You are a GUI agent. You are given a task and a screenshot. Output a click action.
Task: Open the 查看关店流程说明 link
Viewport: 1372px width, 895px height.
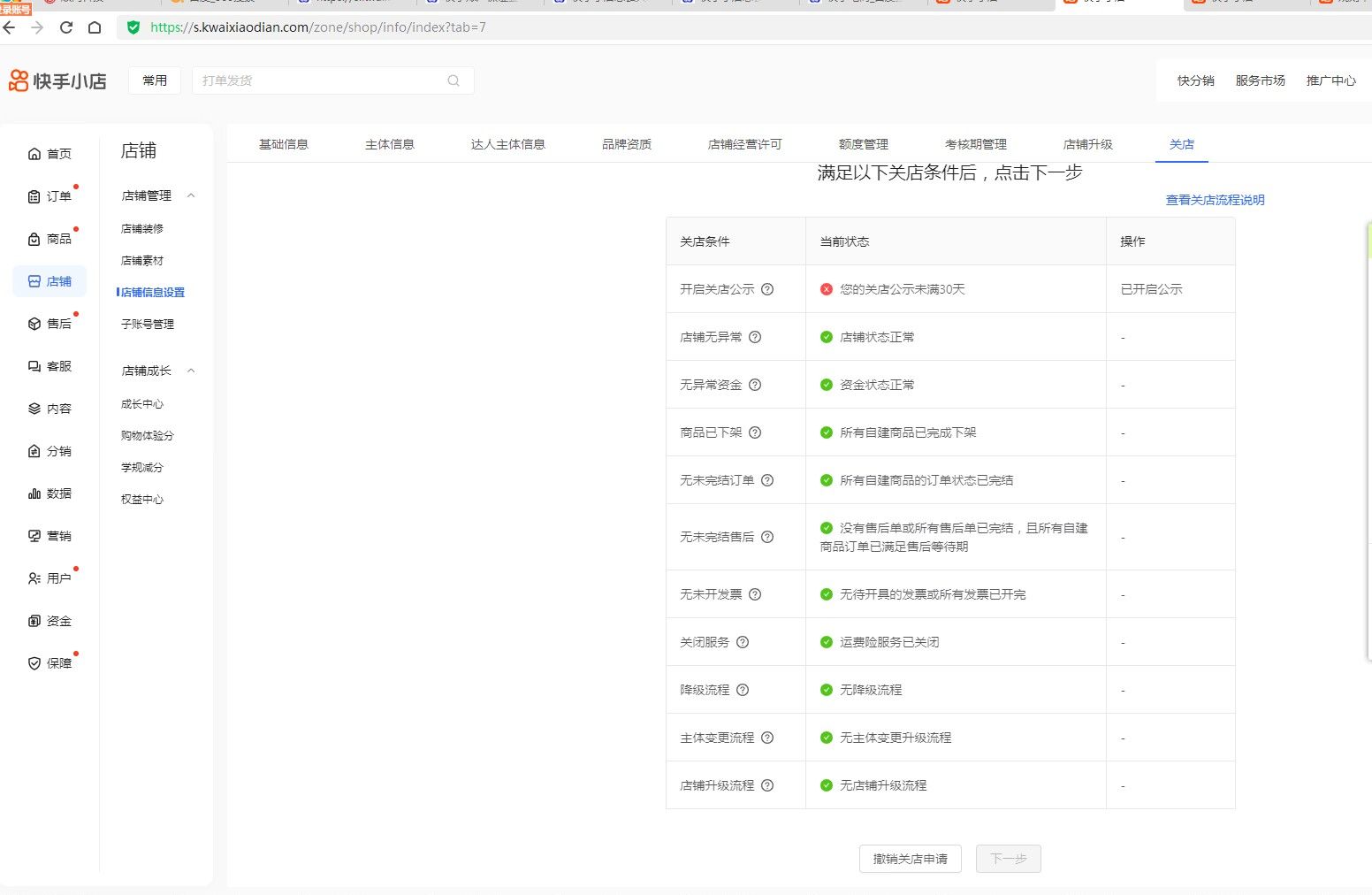pyautogui.click(x=1215, y=200)
